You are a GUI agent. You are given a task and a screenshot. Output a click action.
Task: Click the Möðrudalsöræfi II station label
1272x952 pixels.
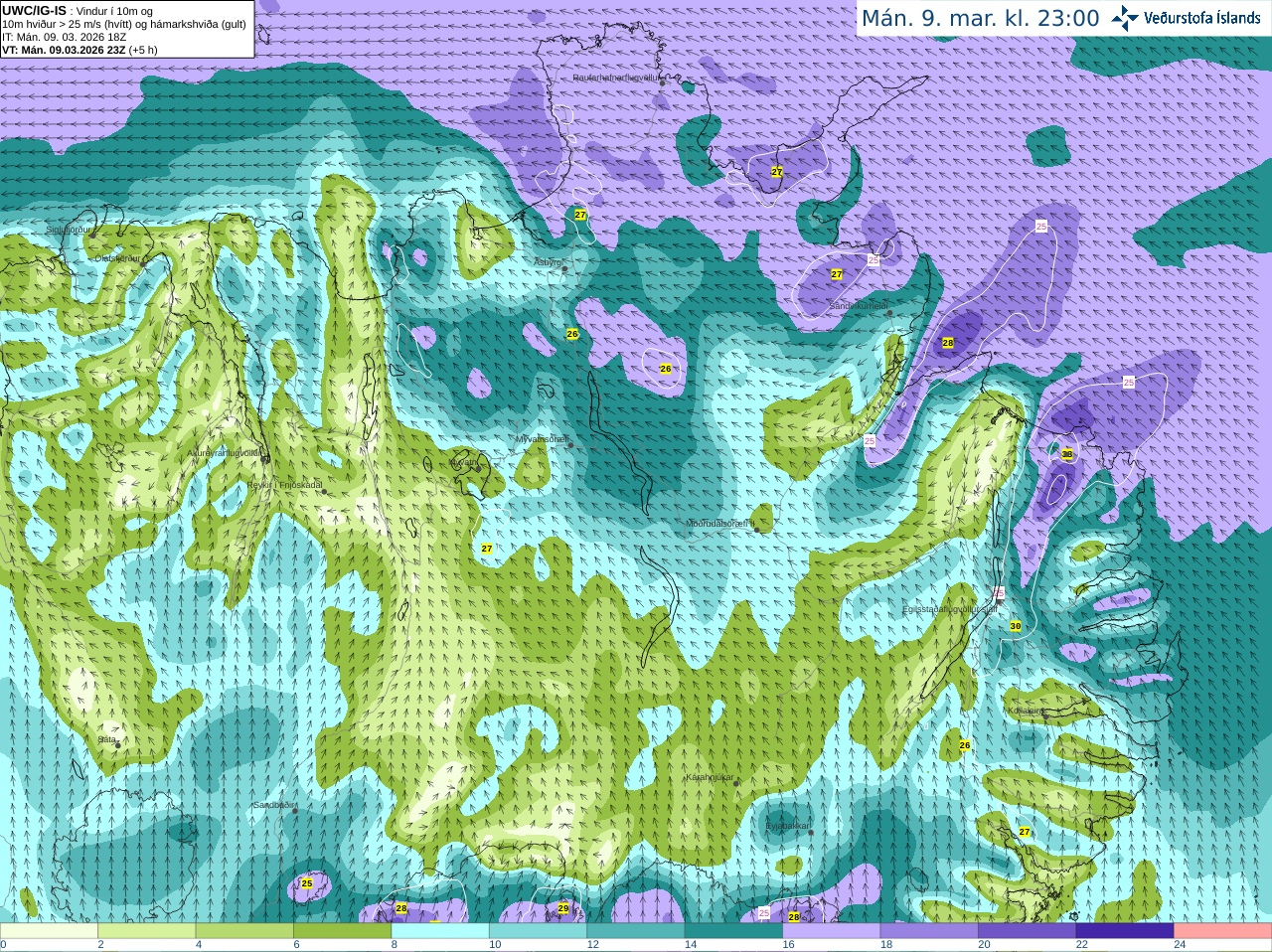point(720,523)
